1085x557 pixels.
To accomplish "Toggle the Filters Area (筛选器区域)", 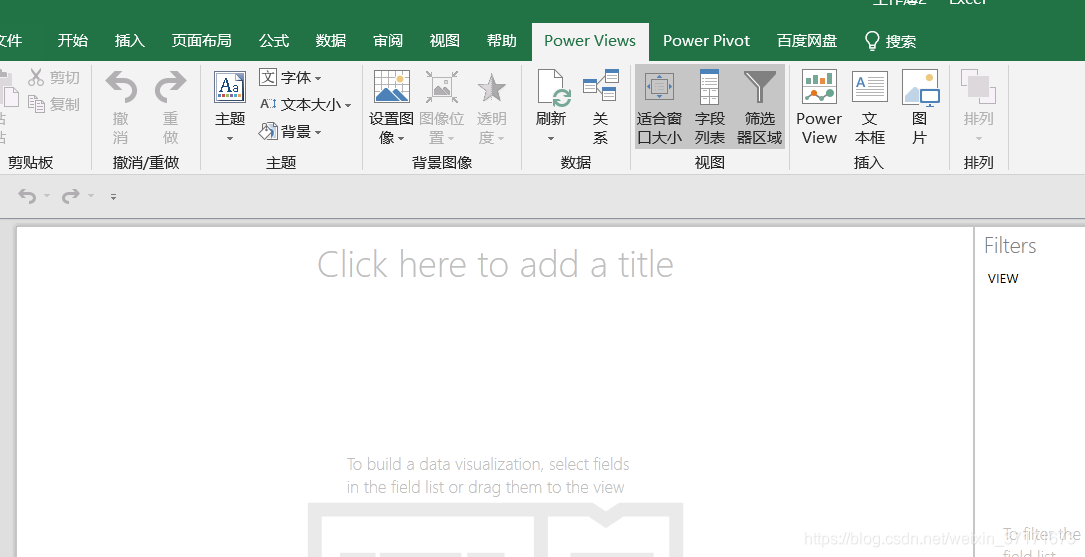I will 760,107.
